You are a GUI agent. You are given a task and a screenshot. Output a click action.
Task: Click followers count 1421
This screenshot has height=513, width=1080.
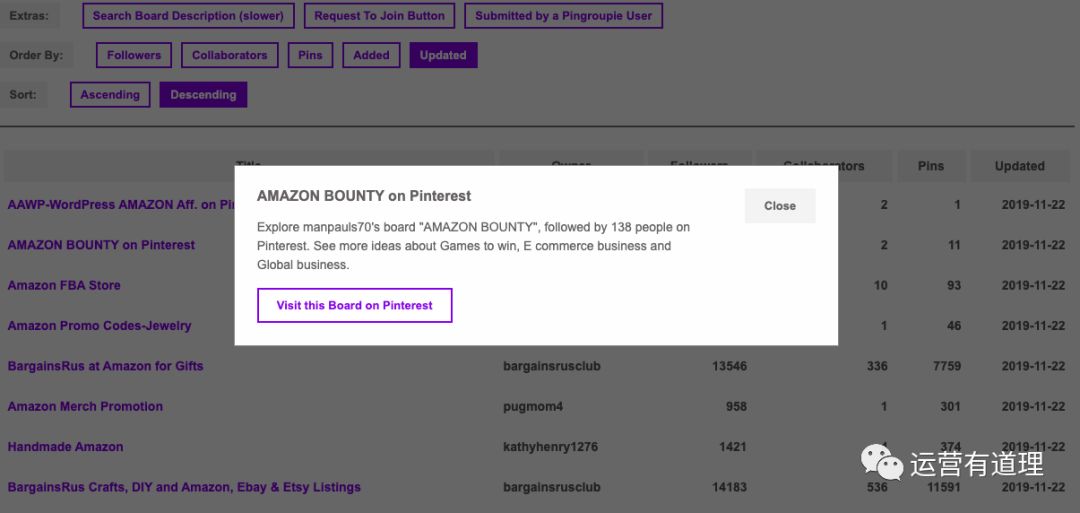(733, 447)
